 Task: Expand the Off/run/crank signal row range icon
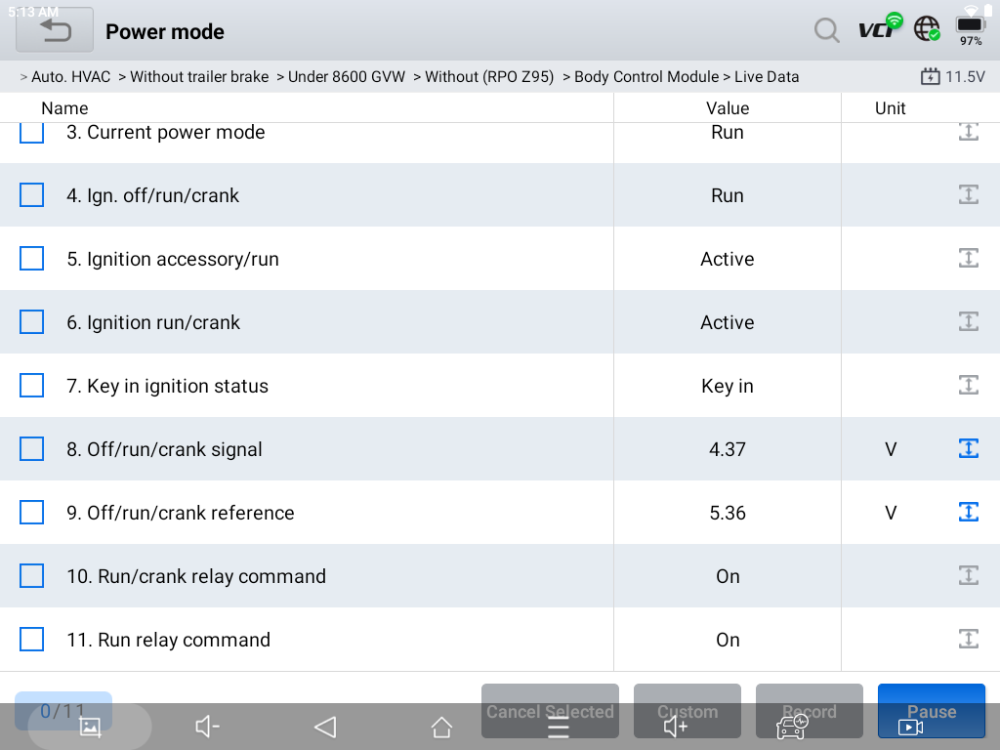[x=968, y=449]
